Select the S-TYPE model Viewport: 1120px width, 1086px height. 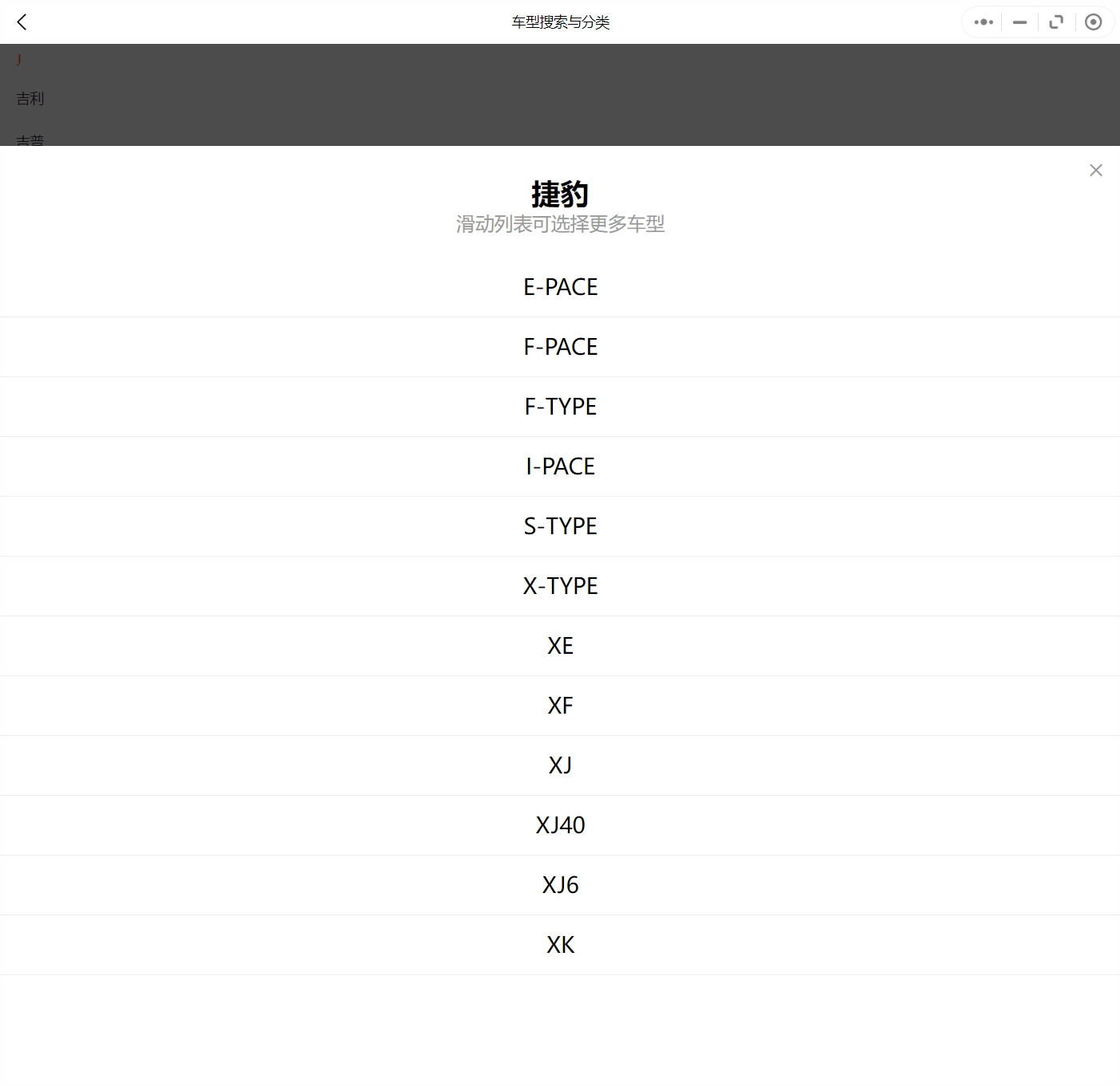(560, 526)
